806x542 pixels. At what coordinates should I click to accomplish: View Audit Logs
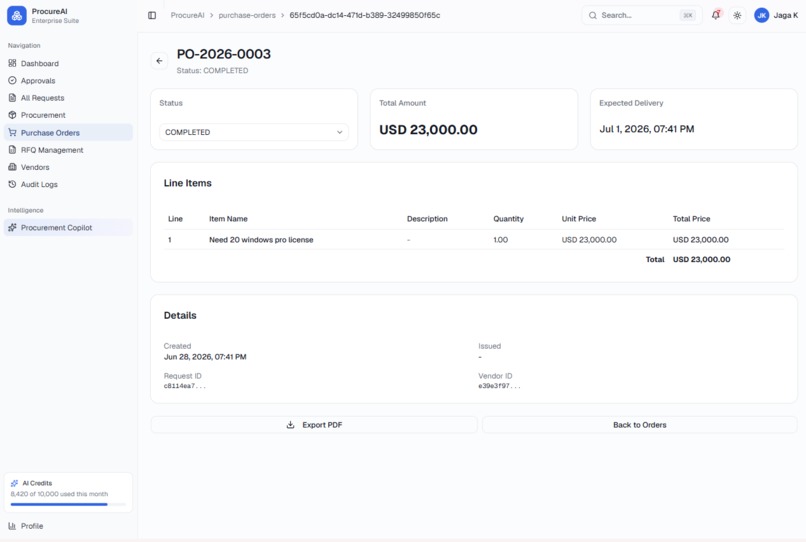click(68, 185)
